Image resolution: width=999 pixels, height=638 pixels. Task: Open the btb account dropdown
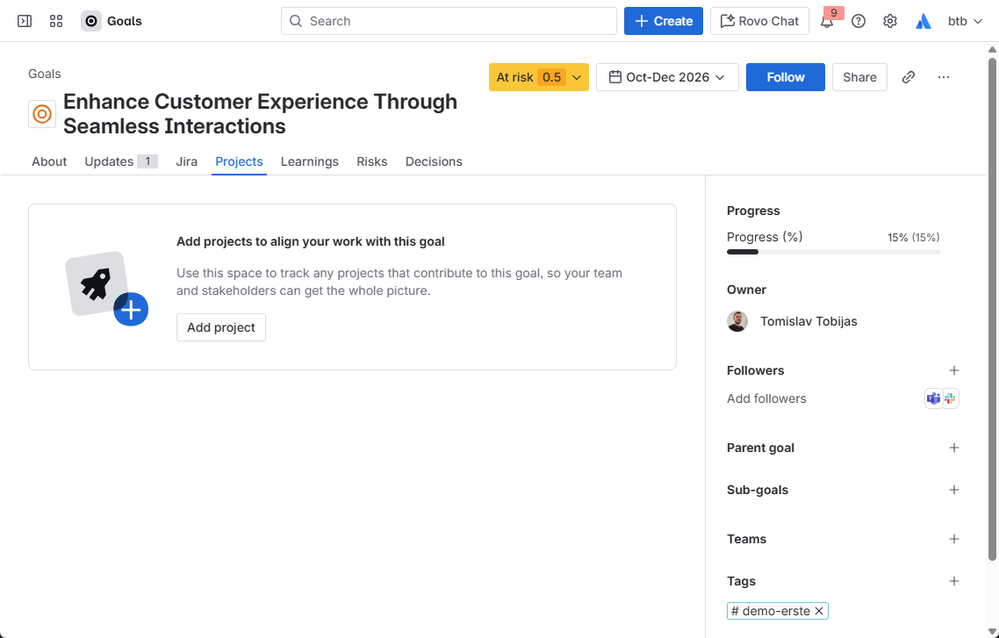click(964, 21)
